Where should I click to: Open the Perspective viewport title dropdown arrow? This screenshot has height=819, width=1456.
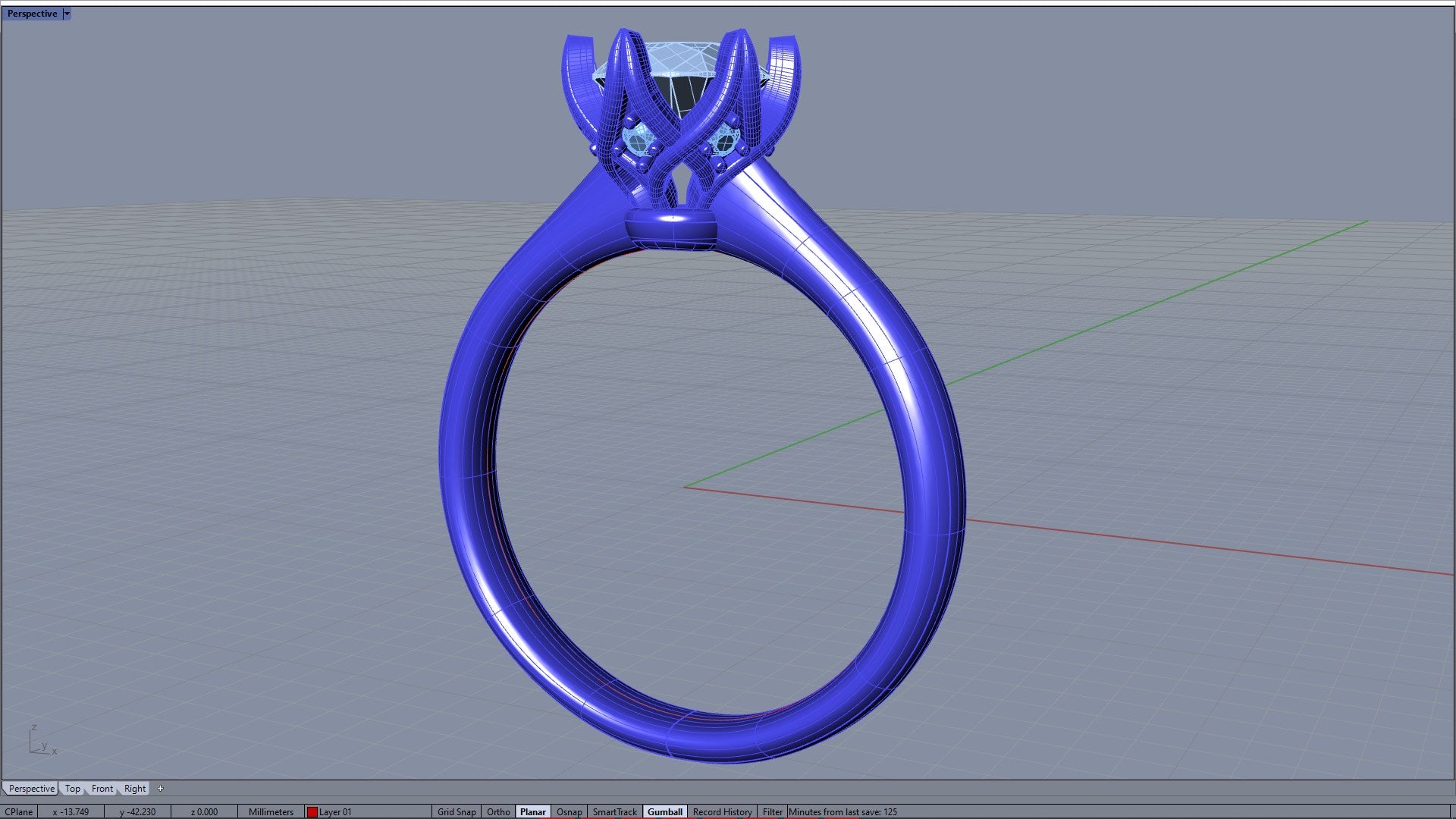click(67, 14)
